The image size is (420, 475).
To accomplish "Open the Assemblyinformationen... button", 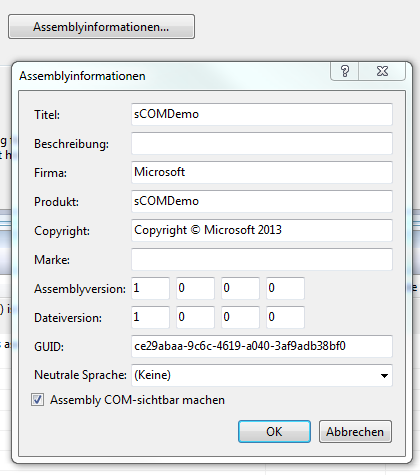I will coord(101,27).
